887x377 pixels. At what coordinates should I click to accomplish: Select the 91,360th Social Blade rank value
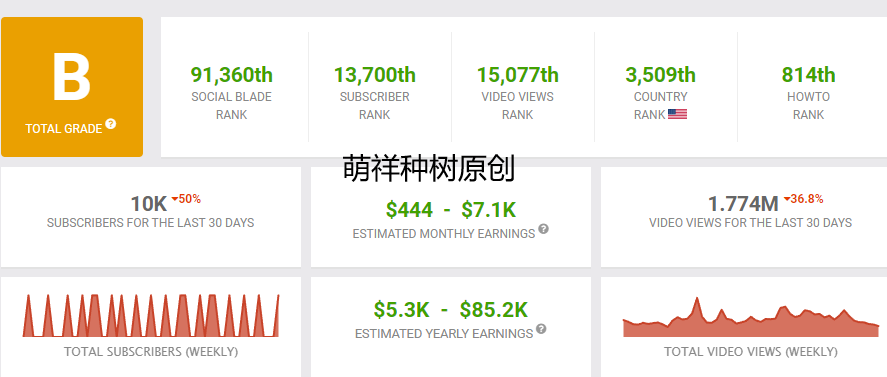[x=231, y=75]
